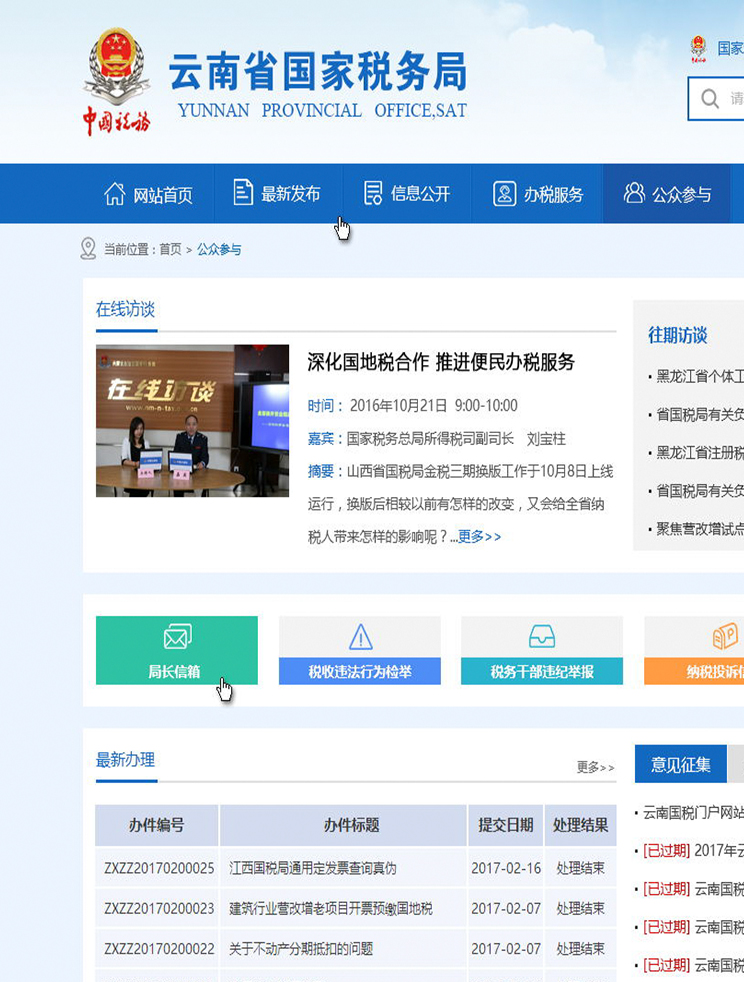The width and height of the screenshot is (744, 982).
Task: Open the 深化国地税合作 interview headline
Action: click(441, 362)
